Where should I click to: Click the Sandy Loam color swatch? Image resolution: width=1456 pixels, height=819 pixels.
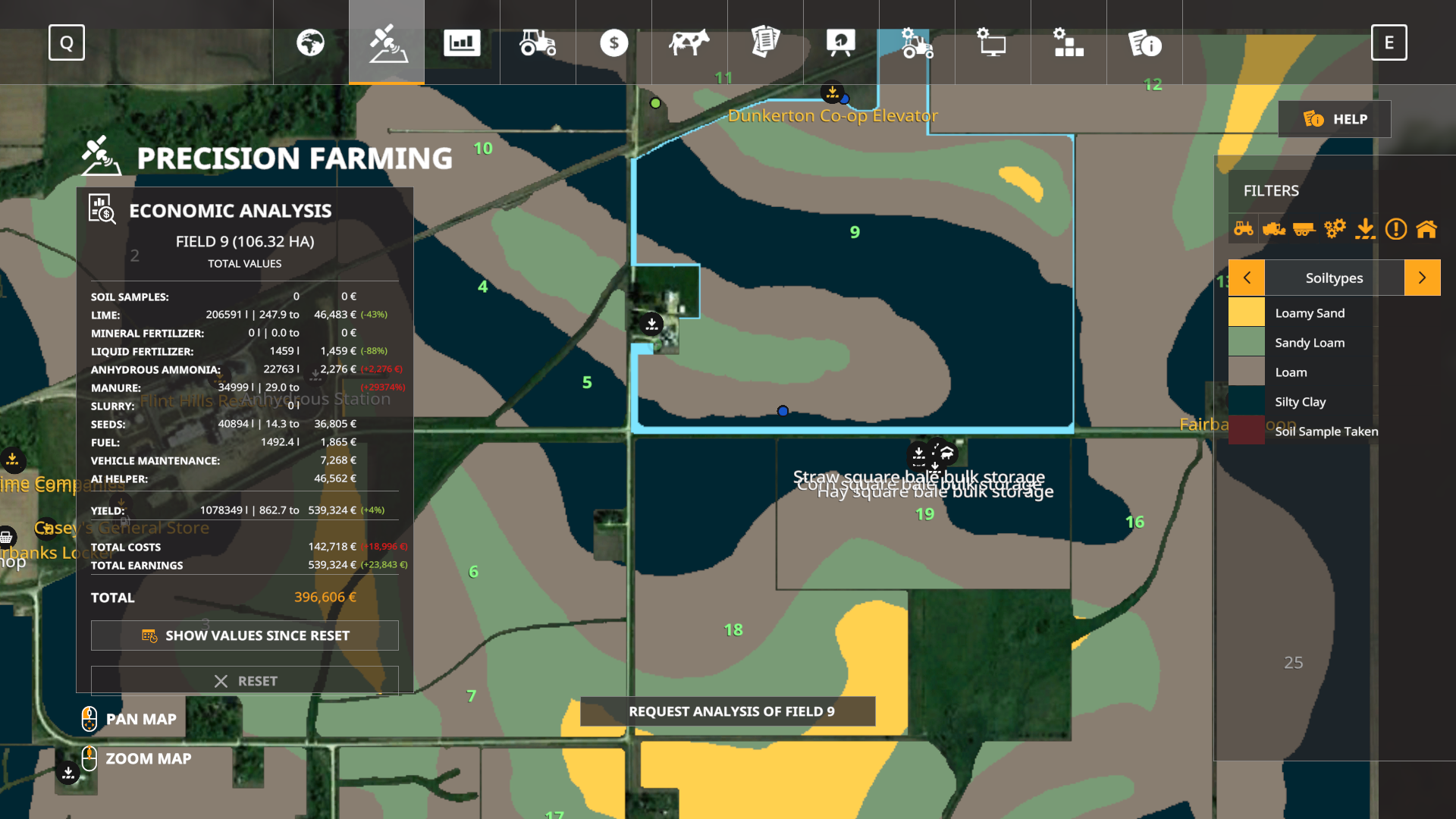[1247, 342]
